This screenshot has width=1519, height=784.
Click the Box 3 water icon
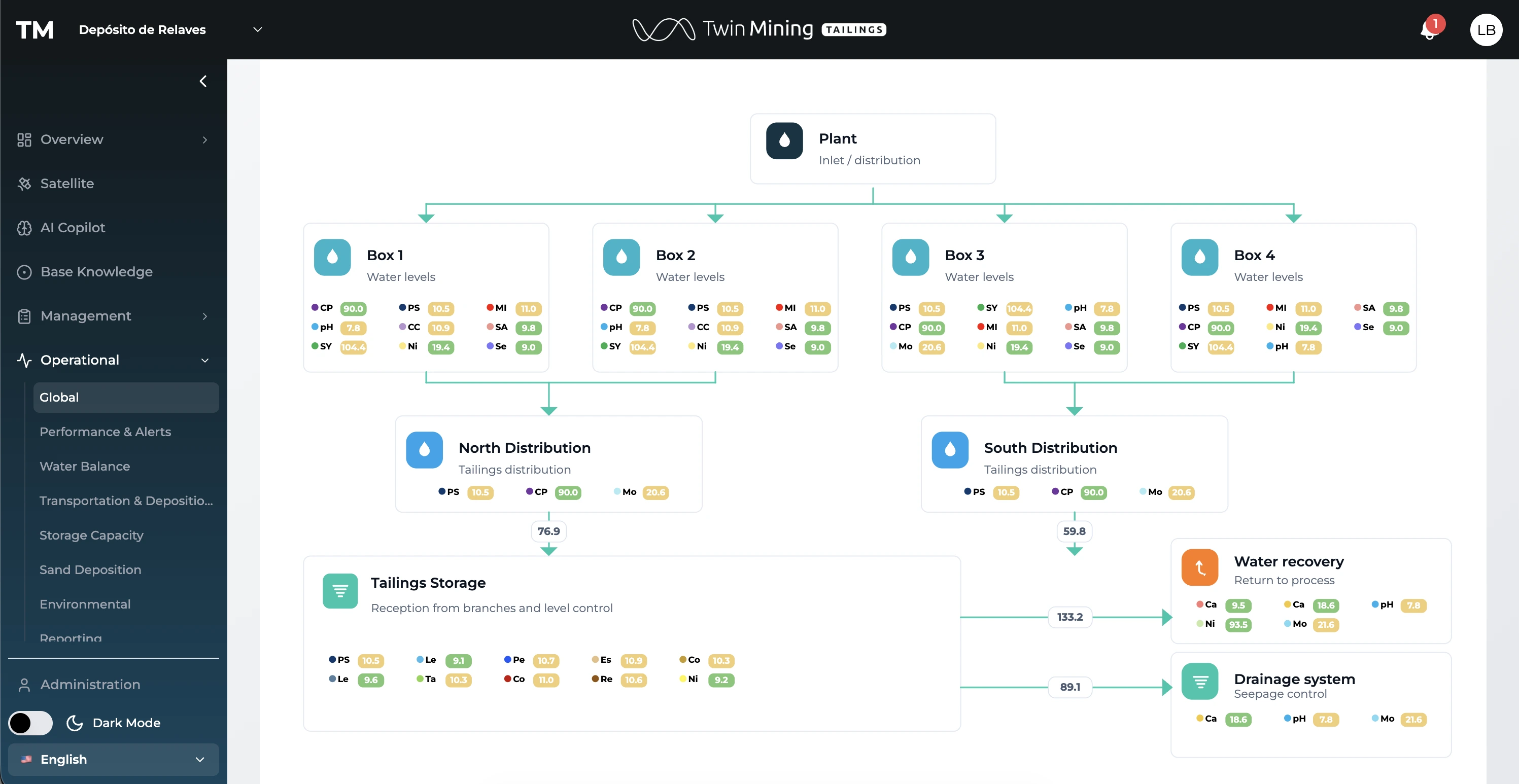click(x=910, y=257)
